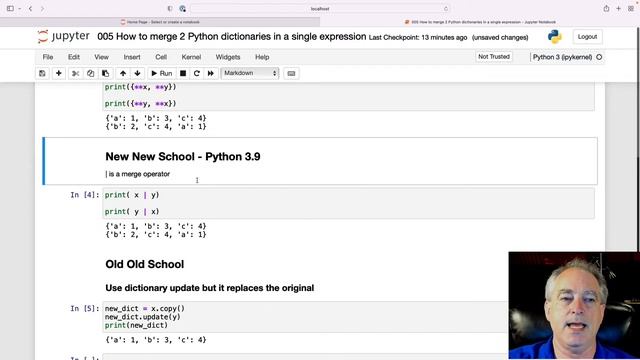
Task: Click the browser share icon
Action: [607, 9]
